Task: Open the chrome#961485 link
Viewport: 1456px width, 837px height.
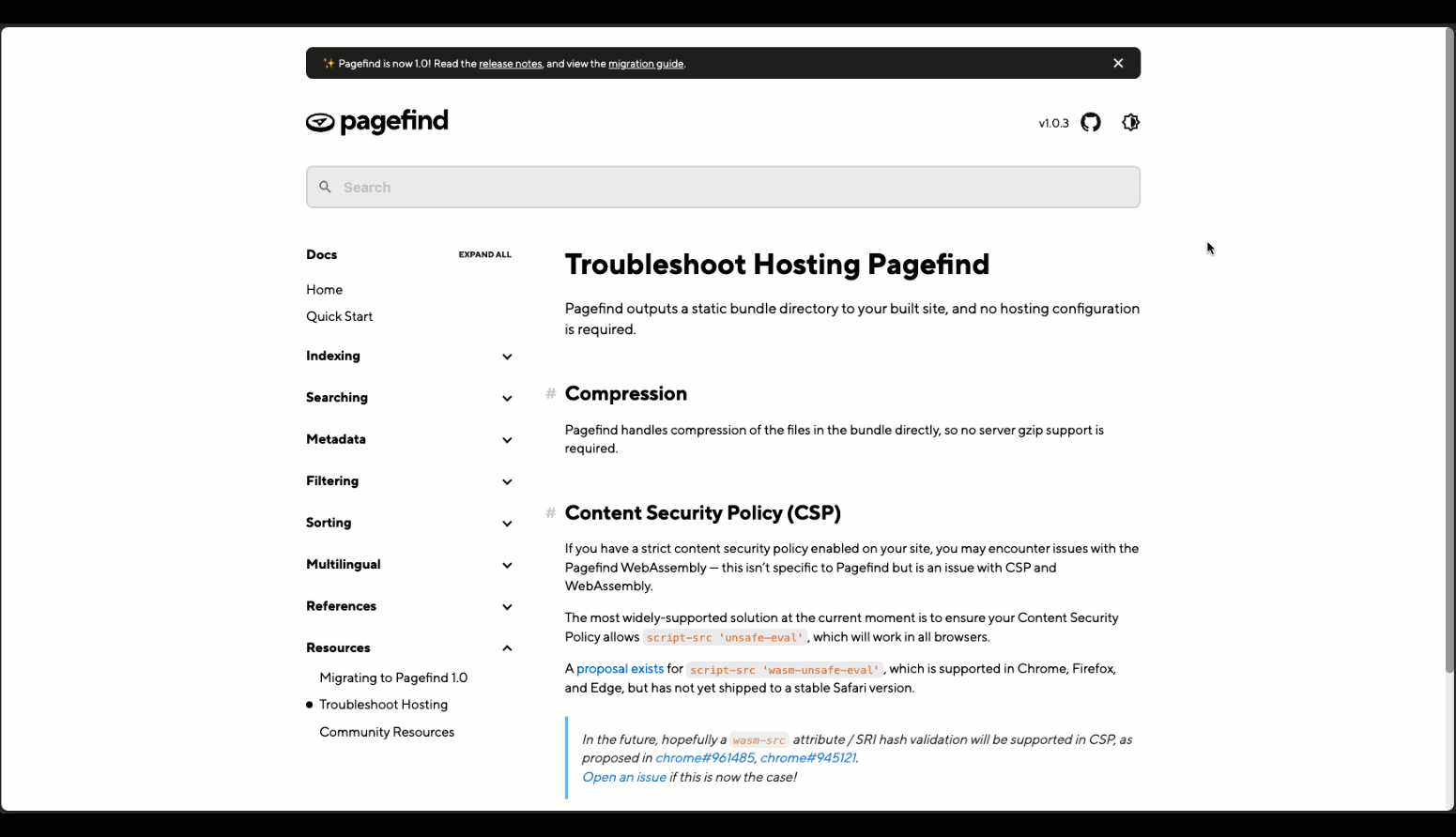Action: pyautogui.click(x=704, y=758)
